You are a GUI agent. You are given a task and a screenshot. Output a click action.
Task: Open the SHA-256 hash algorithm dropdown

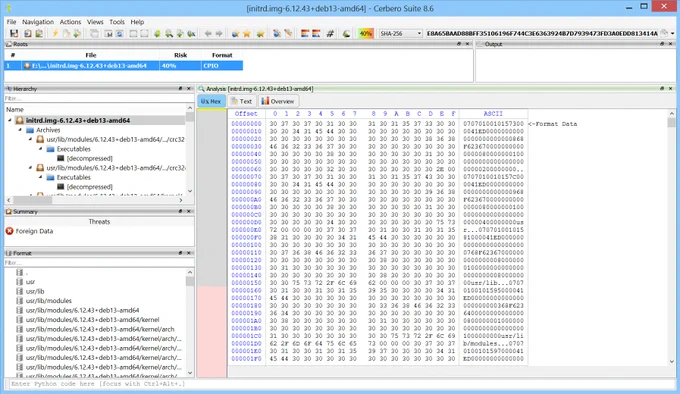(x=400, y=33)
